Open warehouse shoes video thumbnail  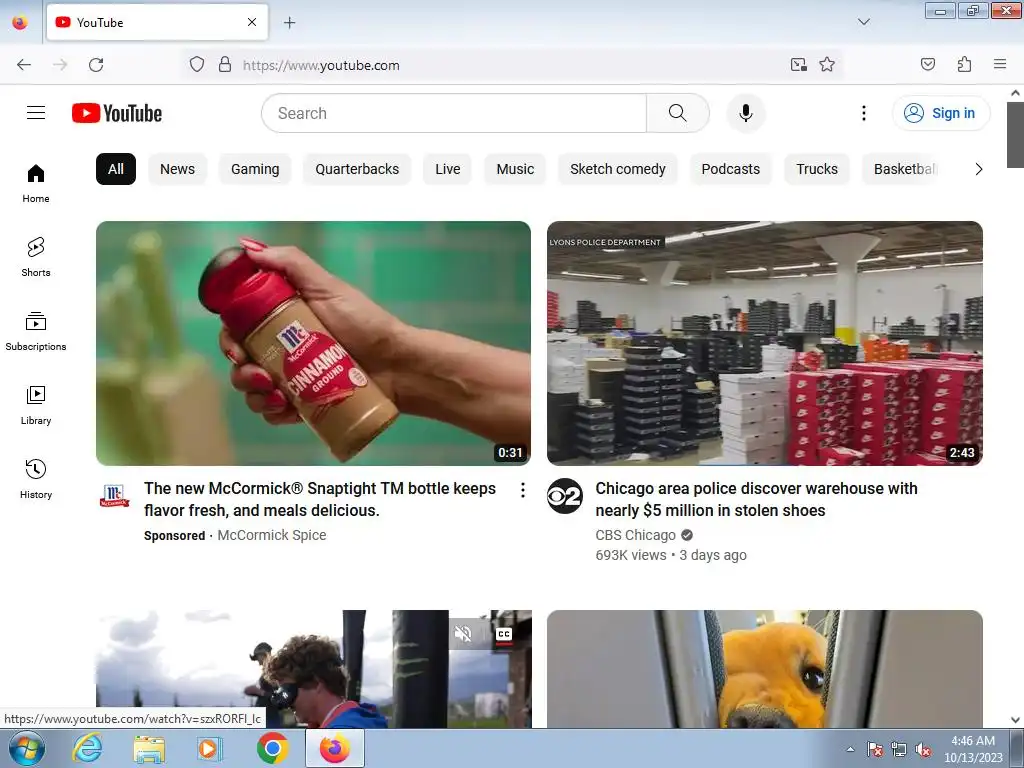point(765,343)
